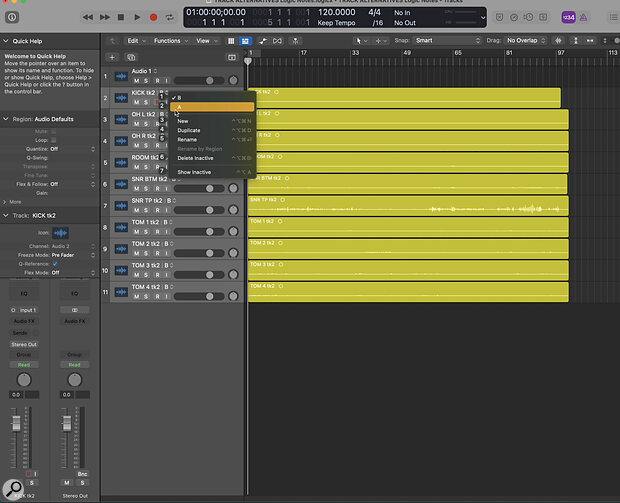
Task: Click the Catch Playhead icon
Action: tap(295, 41)
